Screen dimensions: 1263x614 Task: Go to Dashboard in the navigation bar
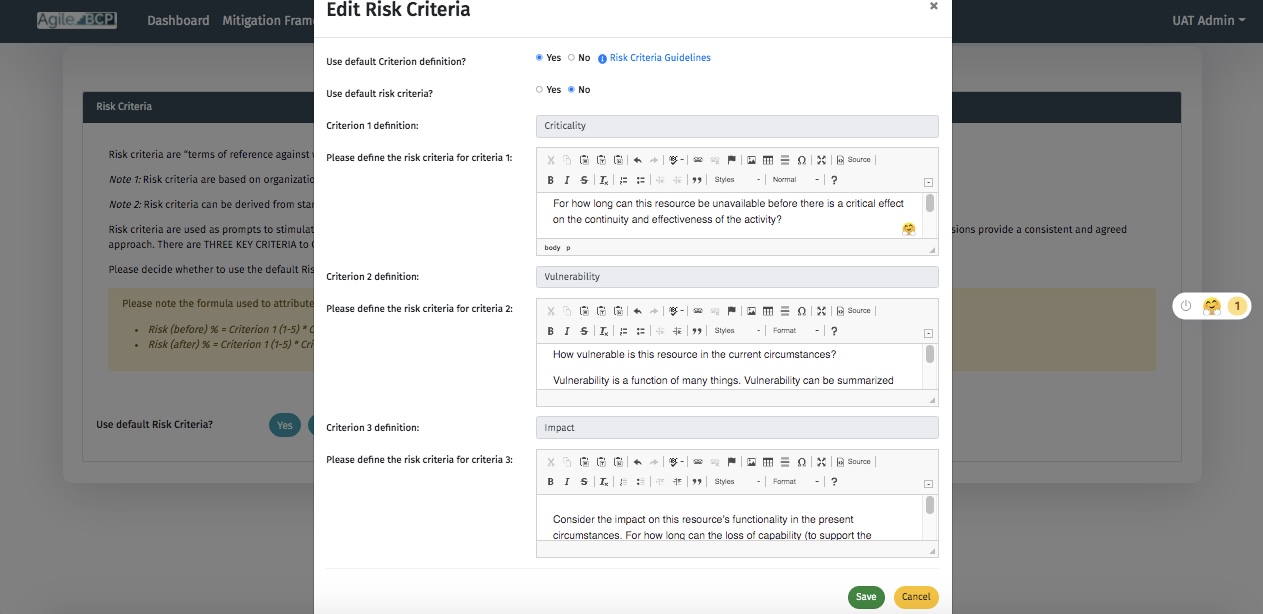click(x=178, y=20)
